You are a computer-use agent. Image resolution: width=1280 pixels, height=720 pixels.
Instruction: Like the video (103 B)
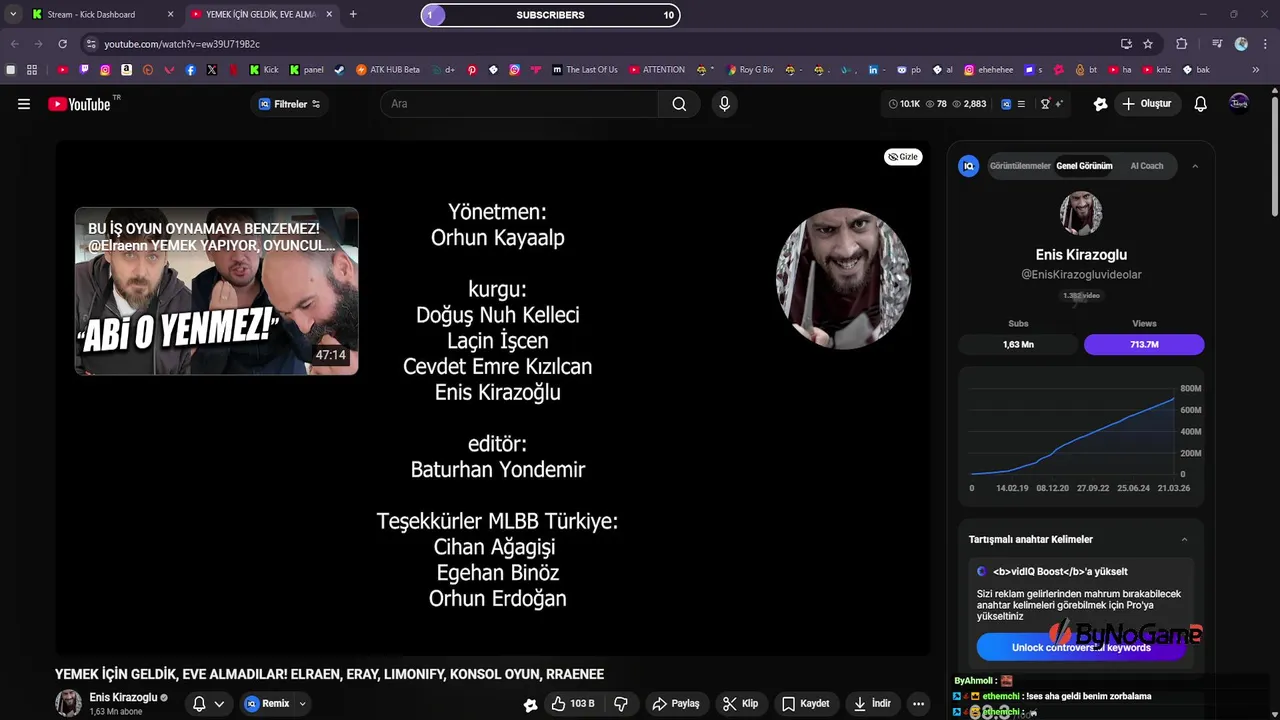point(573,704)
